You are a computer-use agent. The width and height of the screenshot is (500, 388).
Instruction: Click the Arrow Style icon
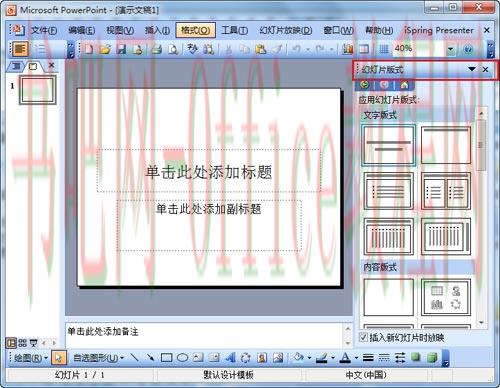tap(400, 358)
